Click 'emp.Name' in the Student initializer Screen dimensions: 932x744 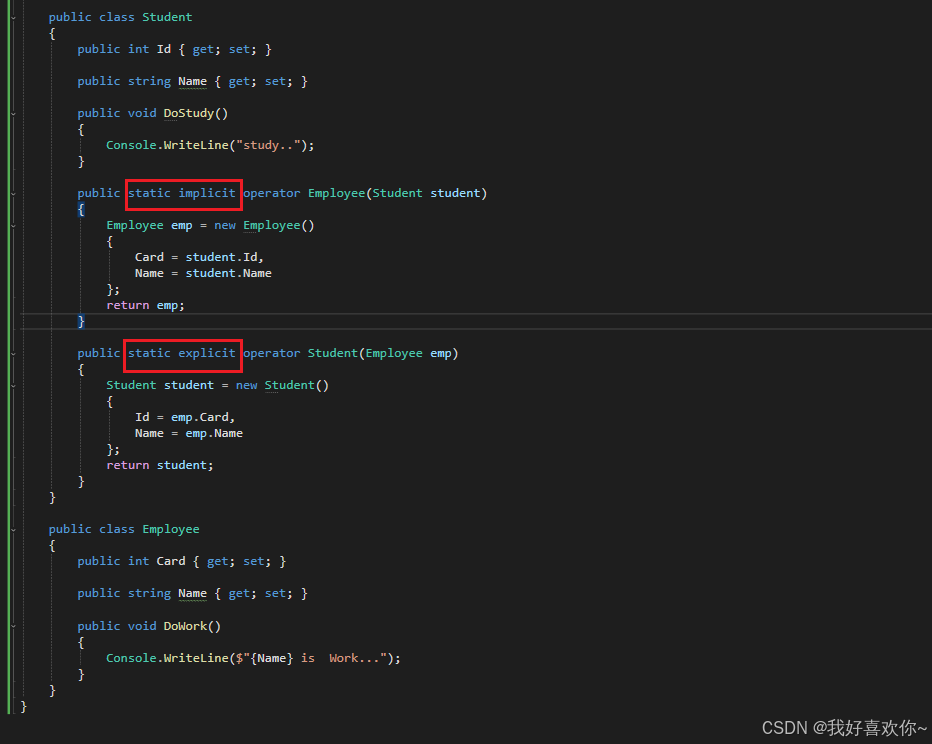click(x=214, y=433)
